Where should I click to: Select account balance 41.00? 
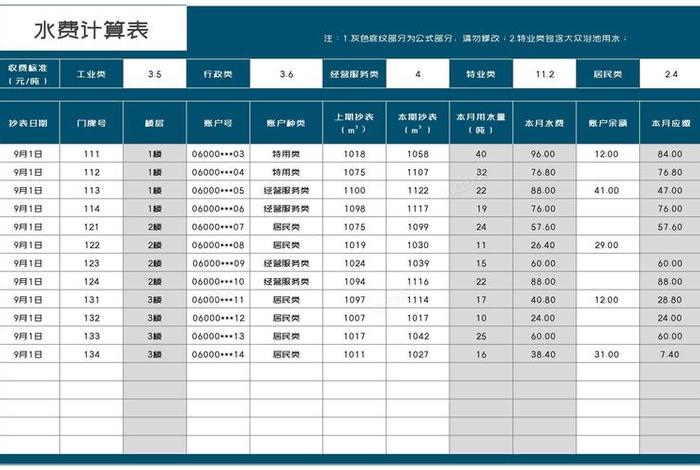tap(608, 190)
